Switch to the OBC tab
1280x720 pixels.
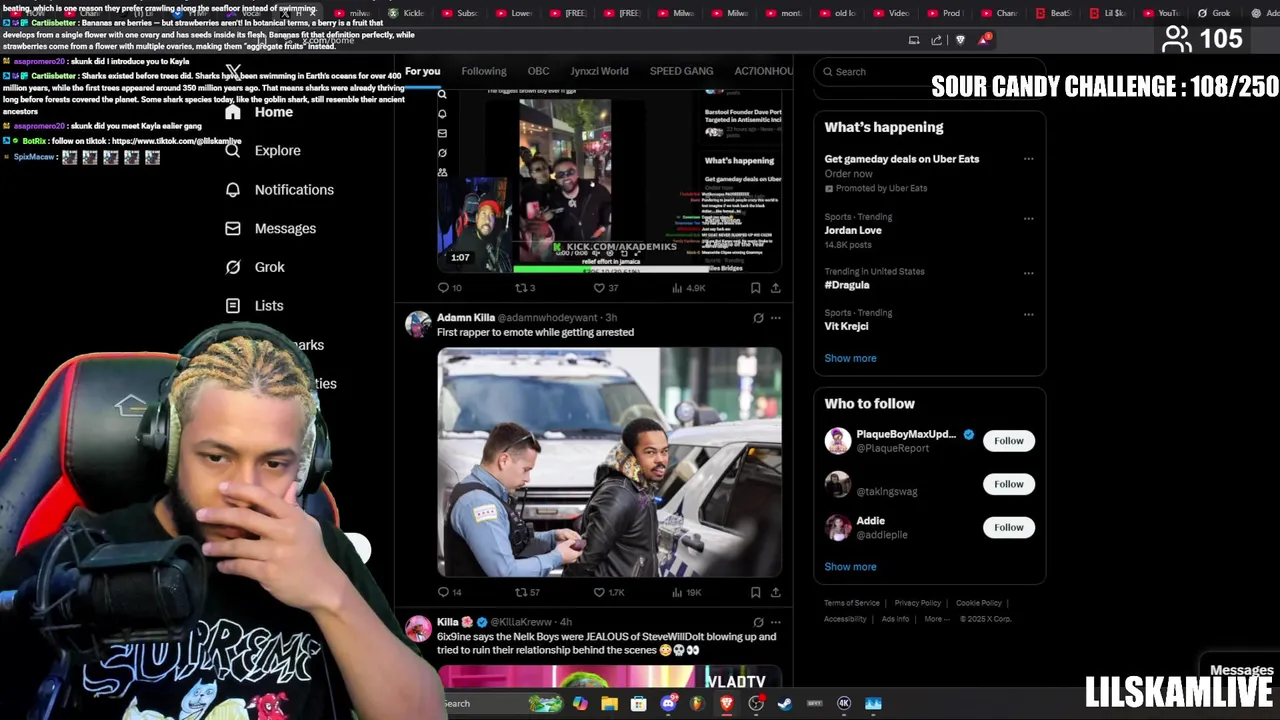click(x=538, y=71)
